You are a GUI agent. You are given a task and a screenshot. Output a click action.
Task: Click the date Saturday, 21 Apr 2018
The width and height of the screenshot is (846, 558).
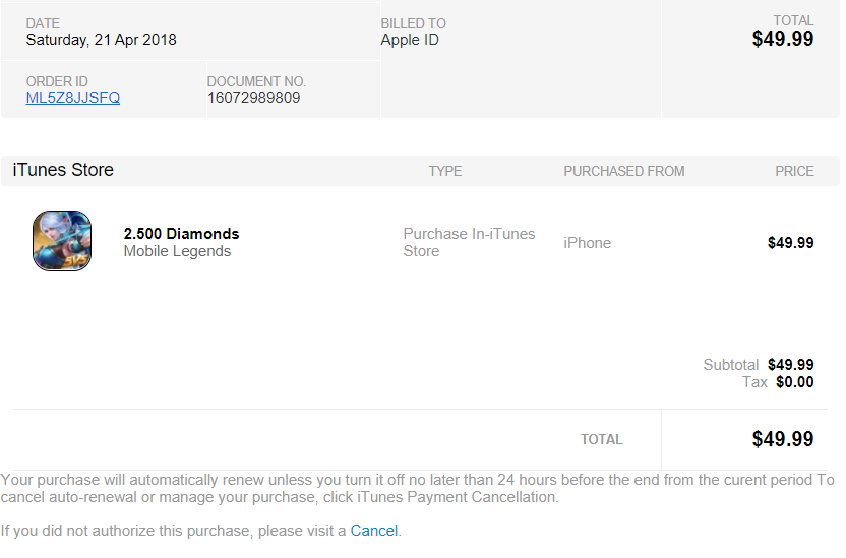[101, 40]
